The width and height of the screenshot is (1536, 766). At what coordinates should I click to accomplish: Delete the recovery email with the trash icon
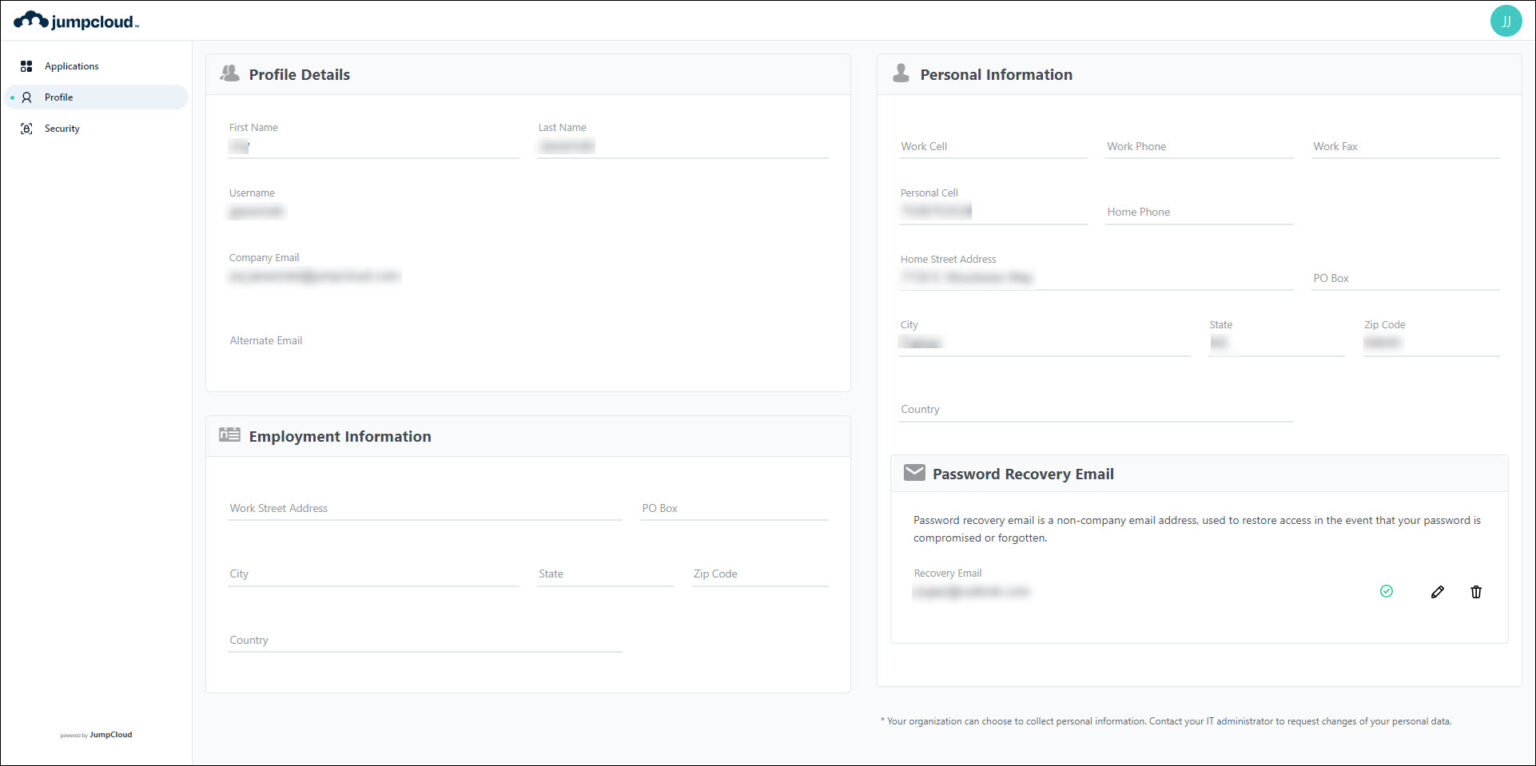coord(1476,592)
